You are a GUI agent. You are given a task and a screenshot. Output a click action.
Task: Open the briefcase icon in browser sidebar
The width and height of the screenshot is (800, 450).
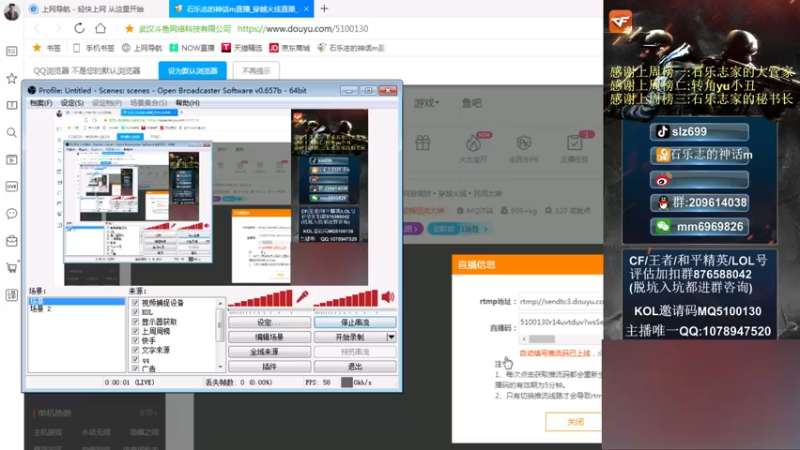click(12, 241)
